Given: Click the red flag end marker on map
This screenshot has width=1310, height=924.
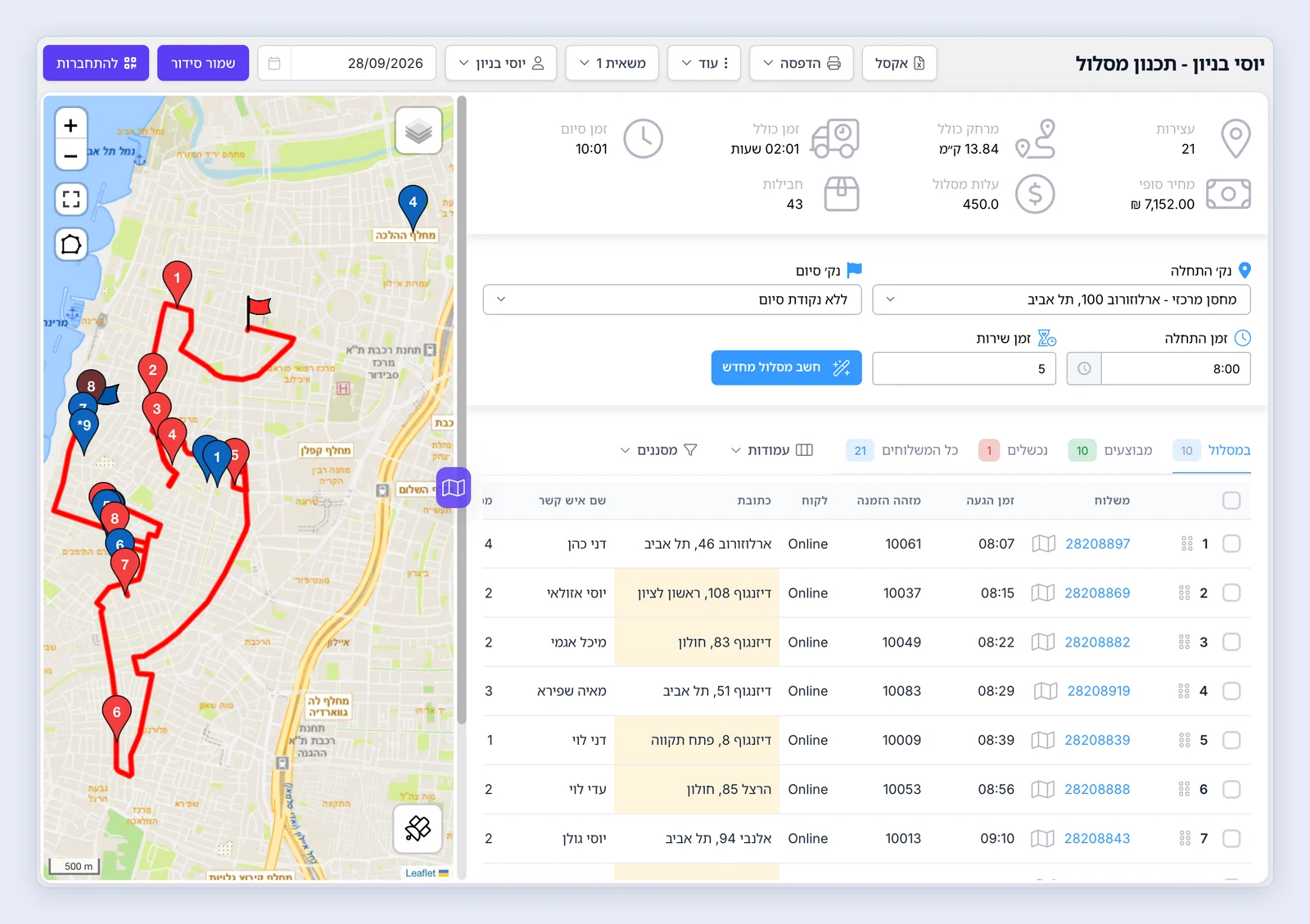Looking at the screenshot, I should pyautogui.click(x=258, y=312).
